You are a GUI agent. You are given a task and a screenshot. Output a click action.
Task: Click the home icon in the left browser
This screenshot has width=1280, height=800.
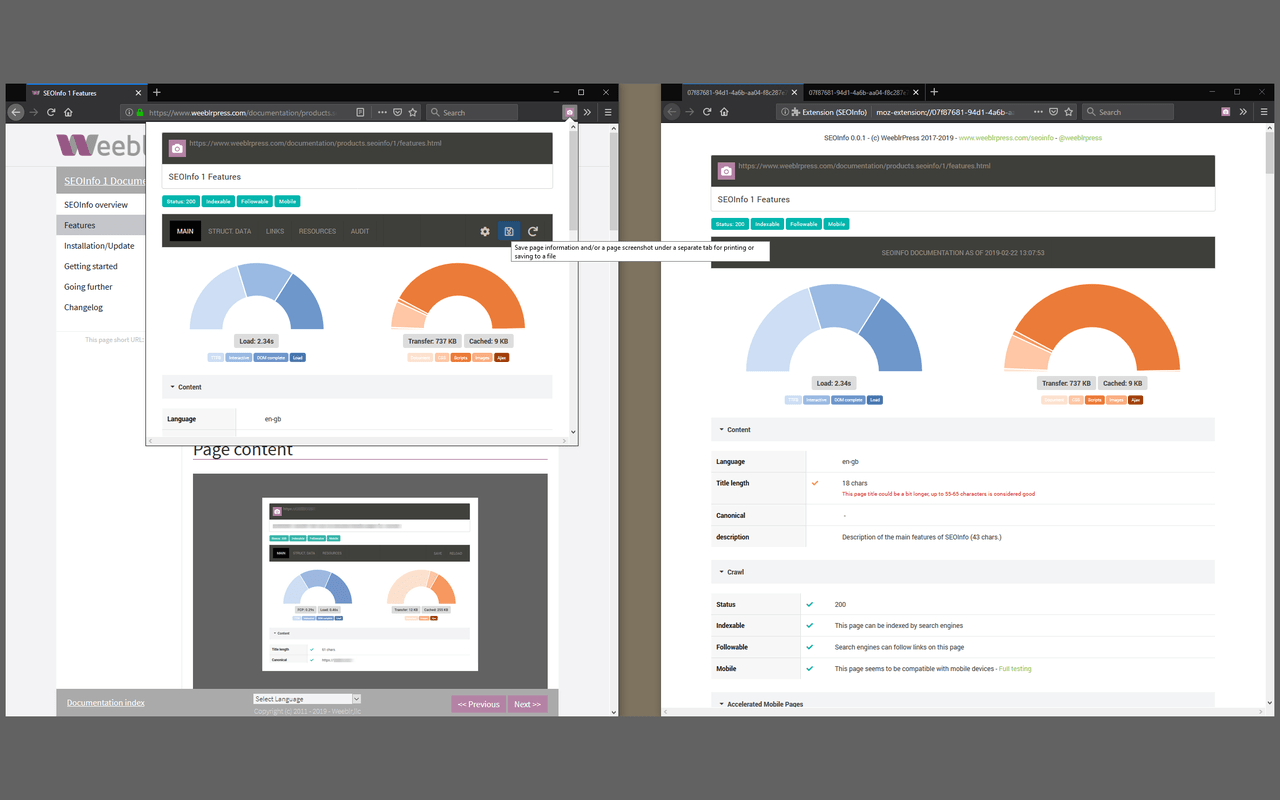click(68, 112)
